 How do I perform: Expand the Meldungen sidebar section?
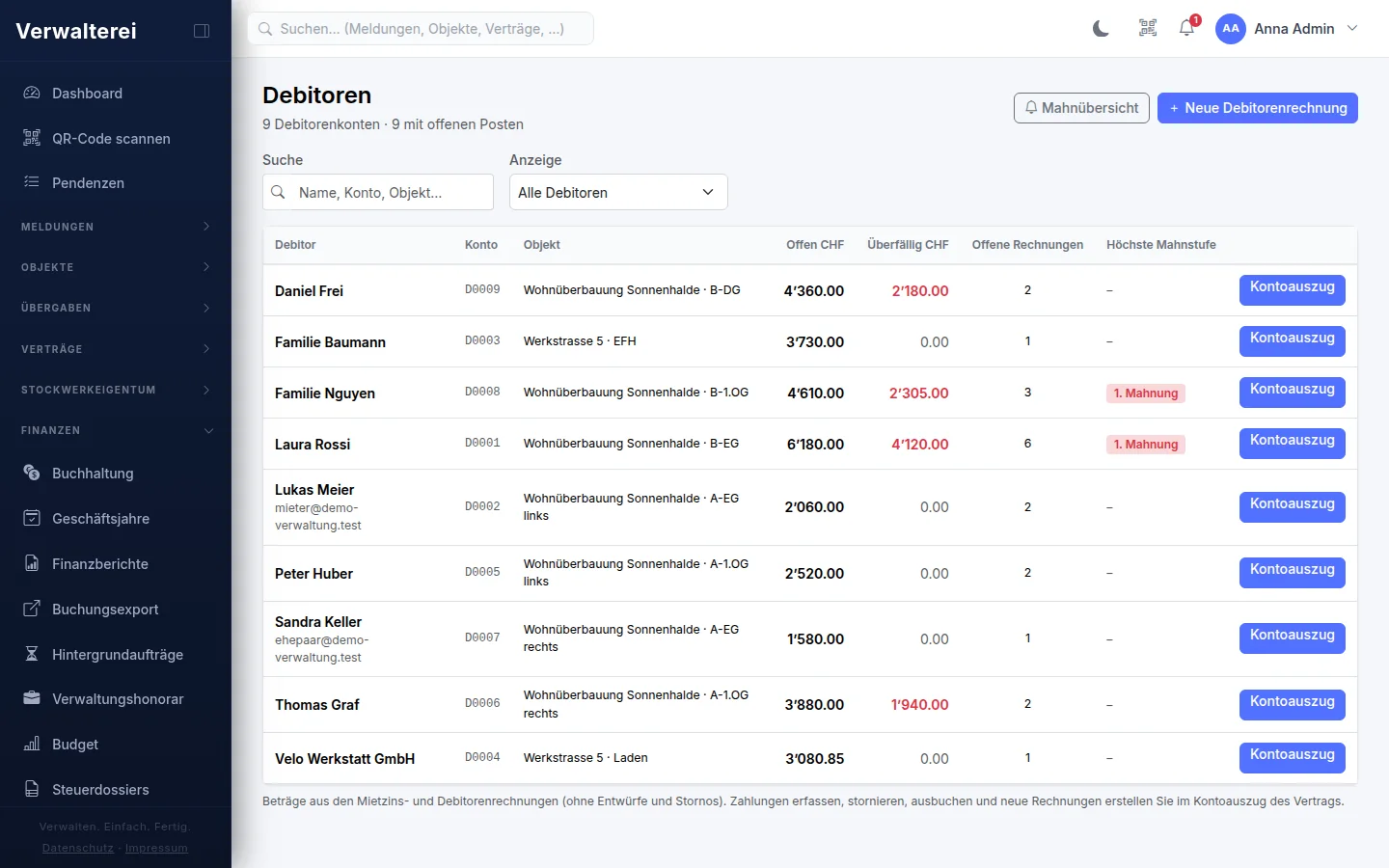(x=116, y=227)
